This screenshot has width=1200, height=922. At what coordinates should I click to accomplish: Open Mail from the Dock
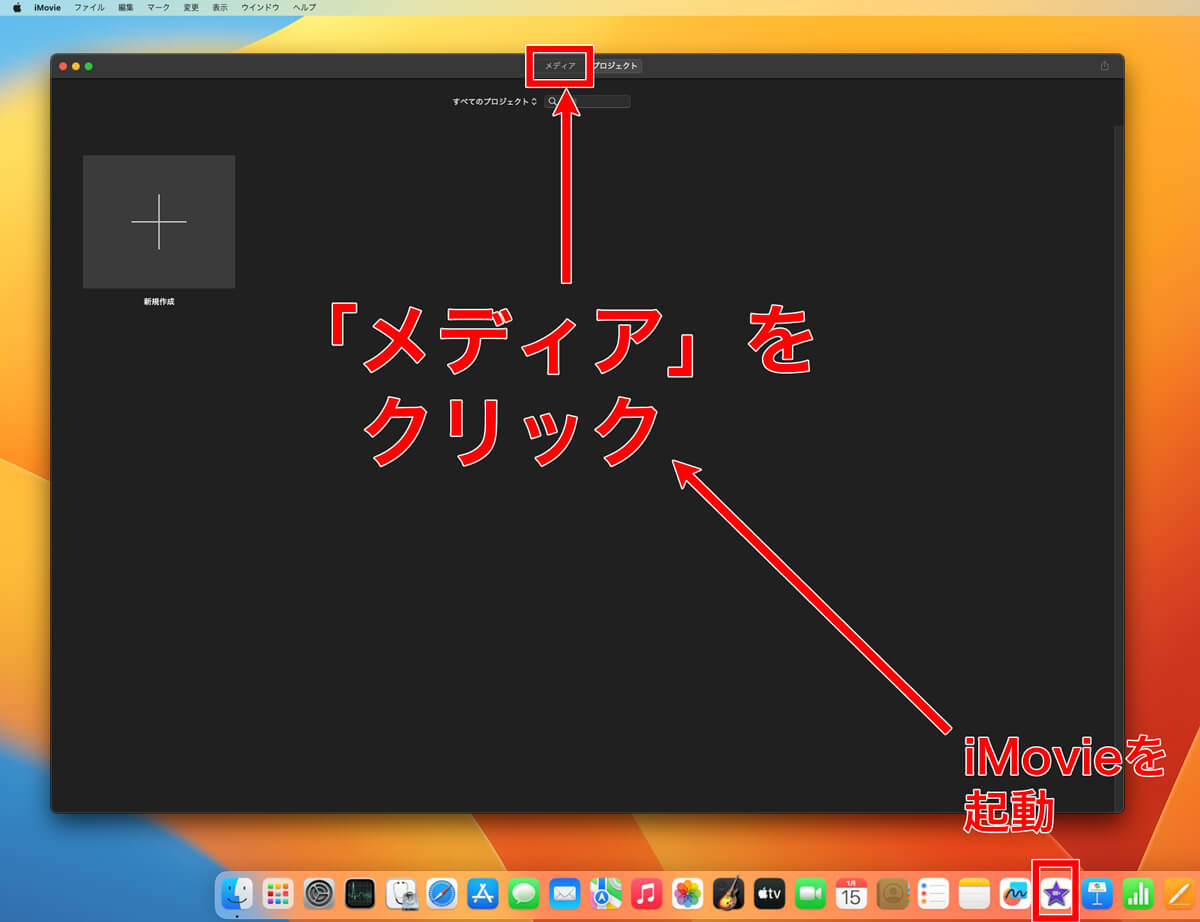point(565,892)
